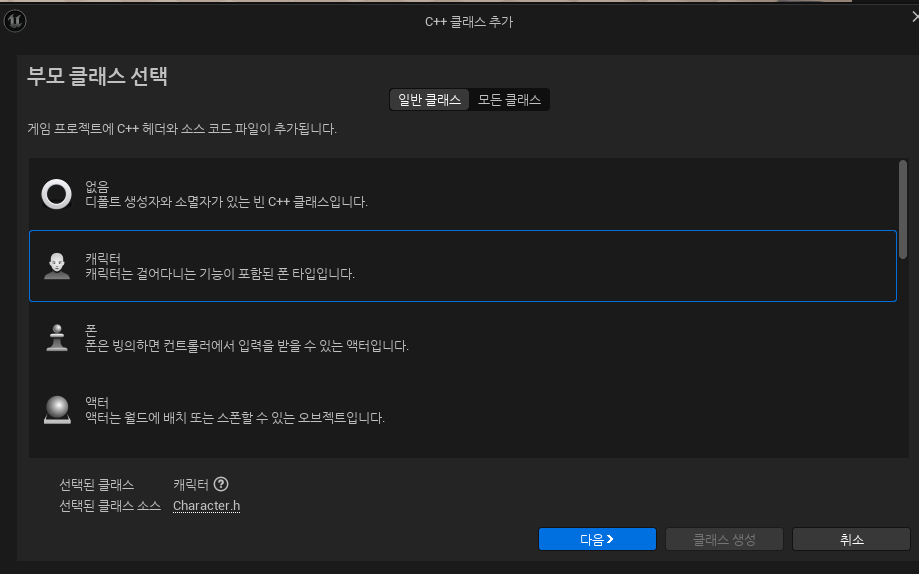The image size is (919, 574).
Task: Click the 부모 클래스 선택 heading
Action: (x=97, y=76)
